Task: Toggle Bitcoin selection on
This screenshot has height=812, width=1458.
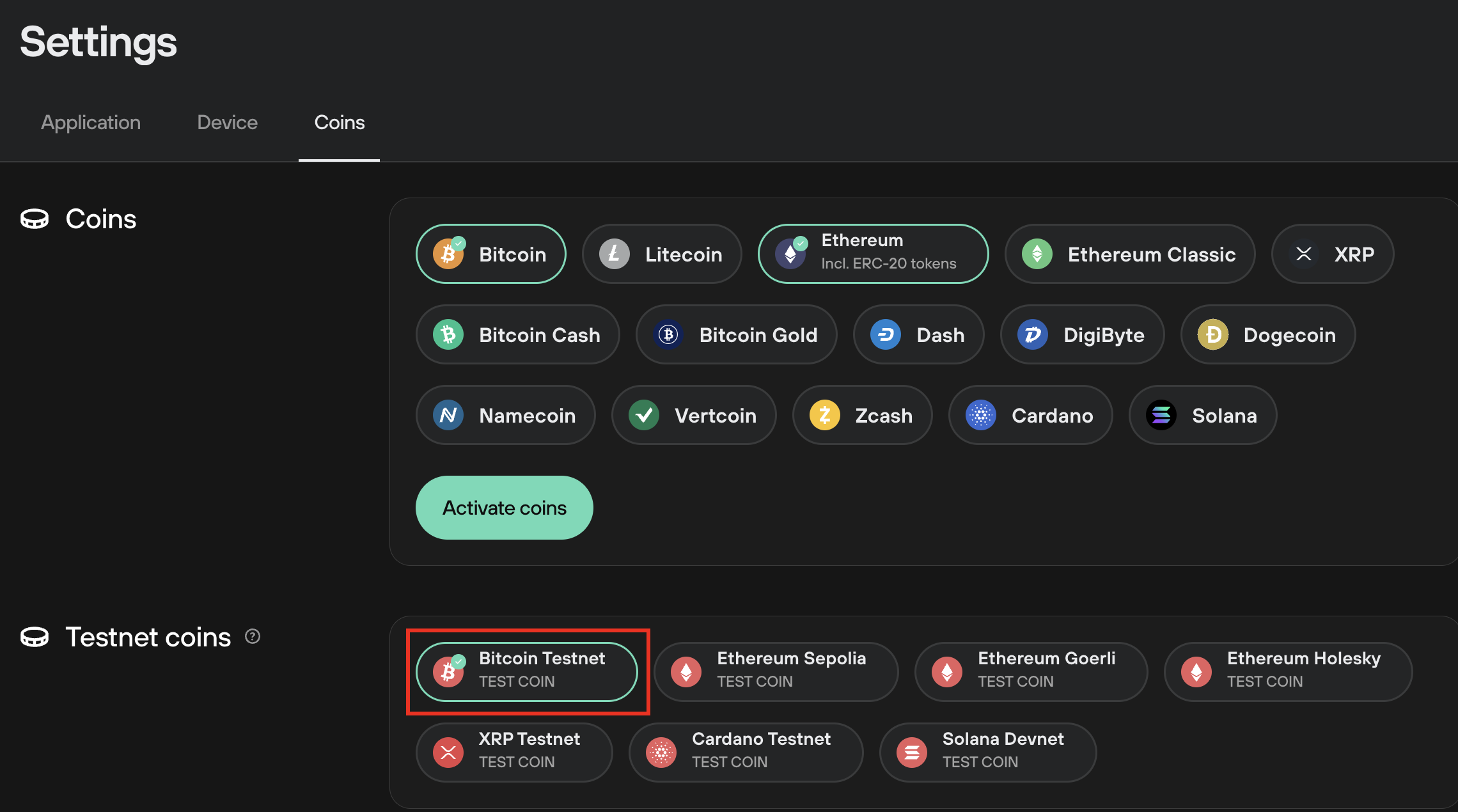Action: [x=490, y=254]
